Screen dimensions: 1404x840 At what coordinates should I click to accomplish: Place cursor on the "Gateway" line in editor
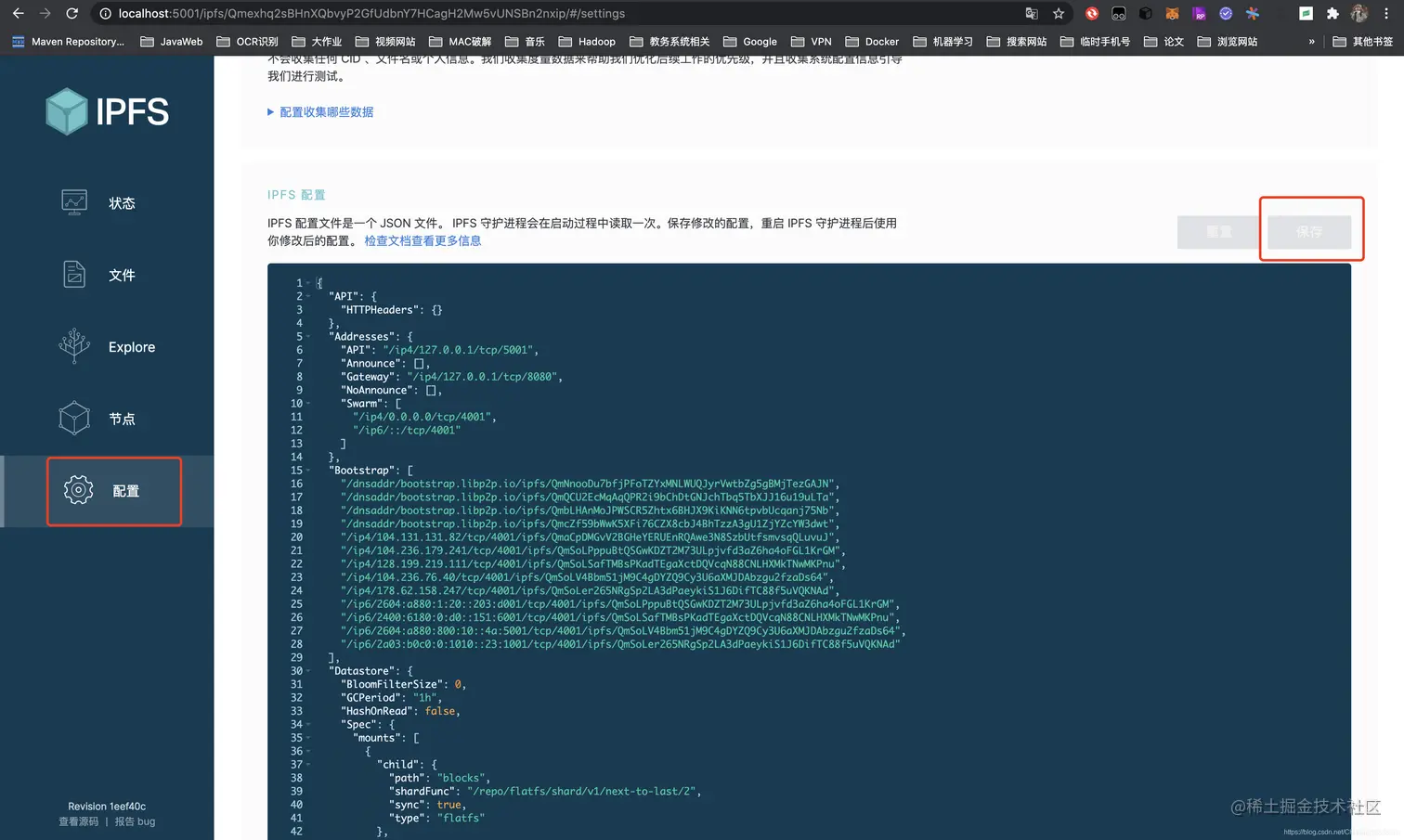point(451,376)
